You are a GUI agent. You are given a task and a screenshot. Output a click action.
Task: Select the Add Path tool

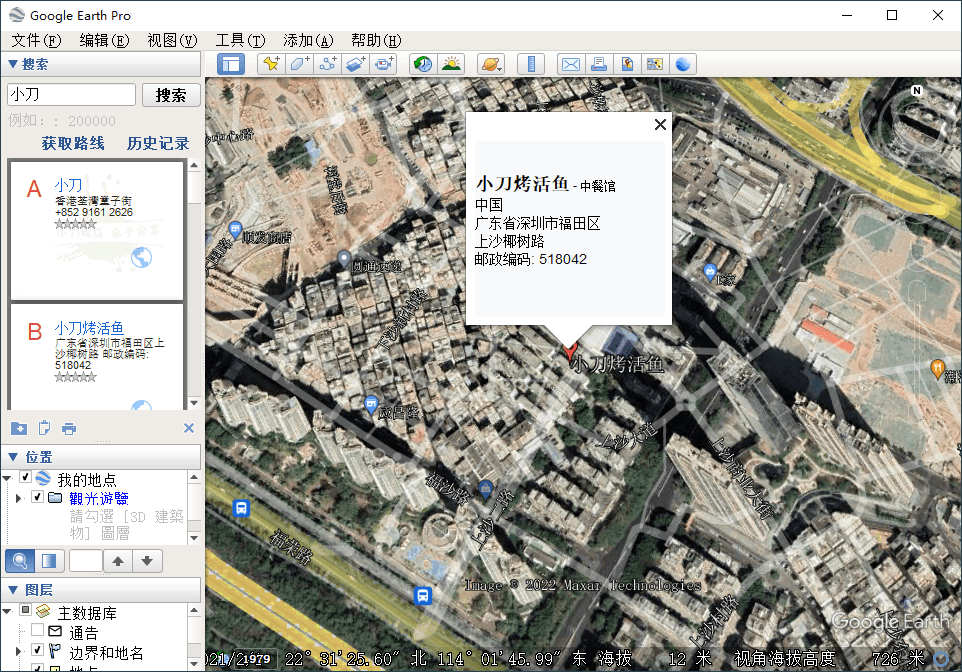click(328, 64)
